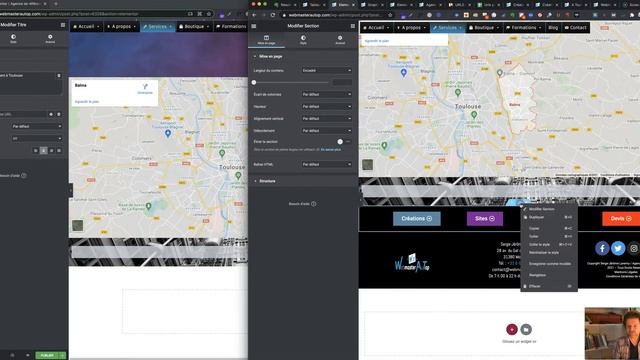Click content width slider handle
Image resolution: width=640 pixels, height=360 pixels.
(x=254, y=82)
